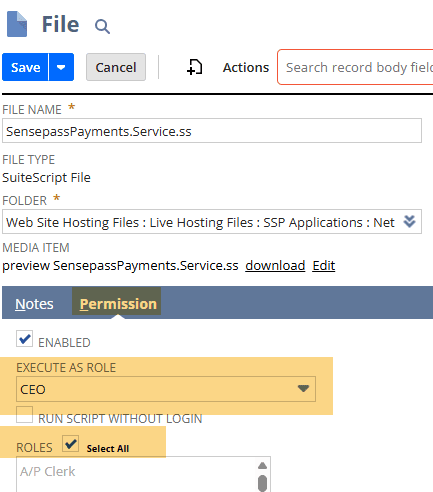Click the new document plus icon
The height and width of the screenshot is (492, 433).
194,67
